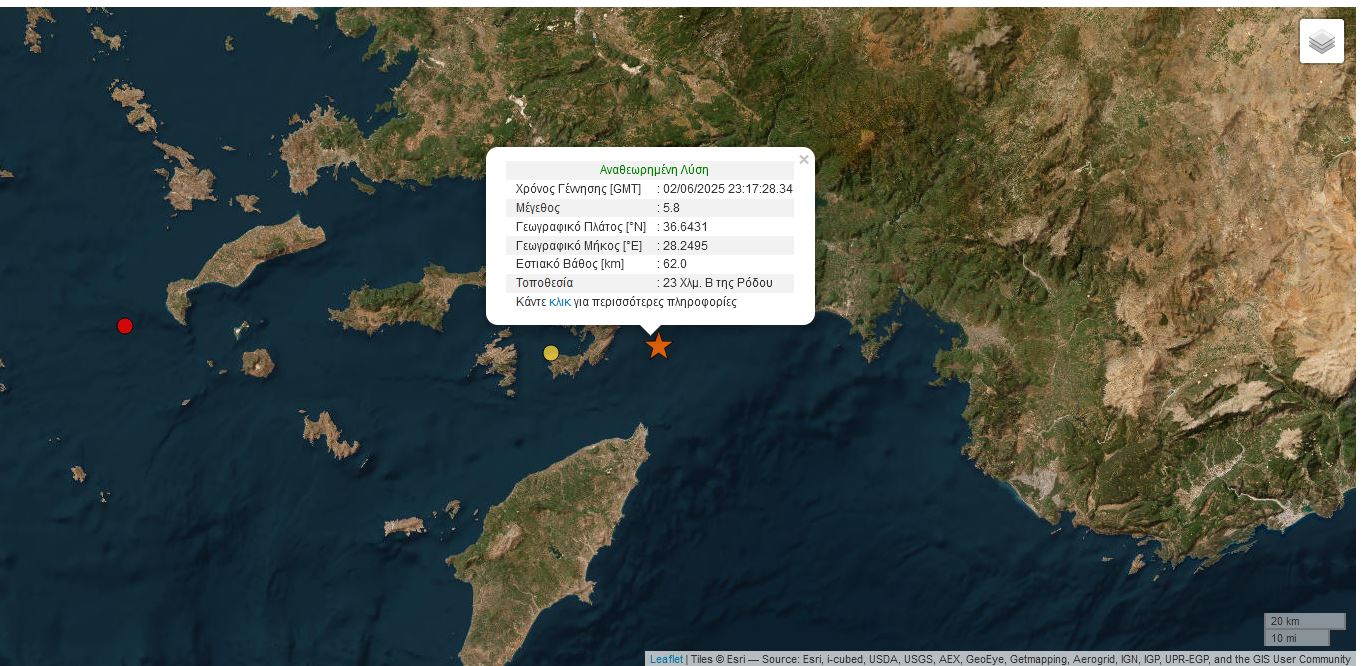Click the magnitude value 5.8
The image size is (1361, 666).
click(671, 208)
